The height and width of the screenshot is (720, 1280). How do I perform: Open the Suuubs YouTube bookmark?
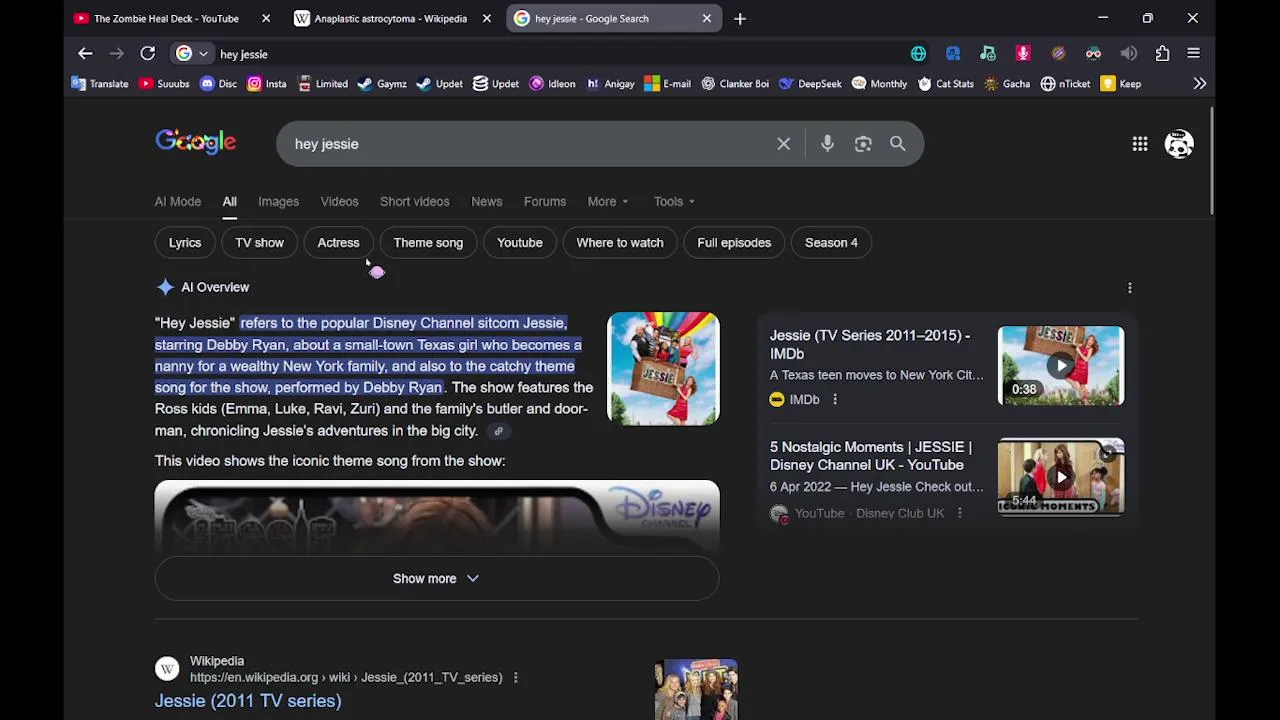coord(164,84)
